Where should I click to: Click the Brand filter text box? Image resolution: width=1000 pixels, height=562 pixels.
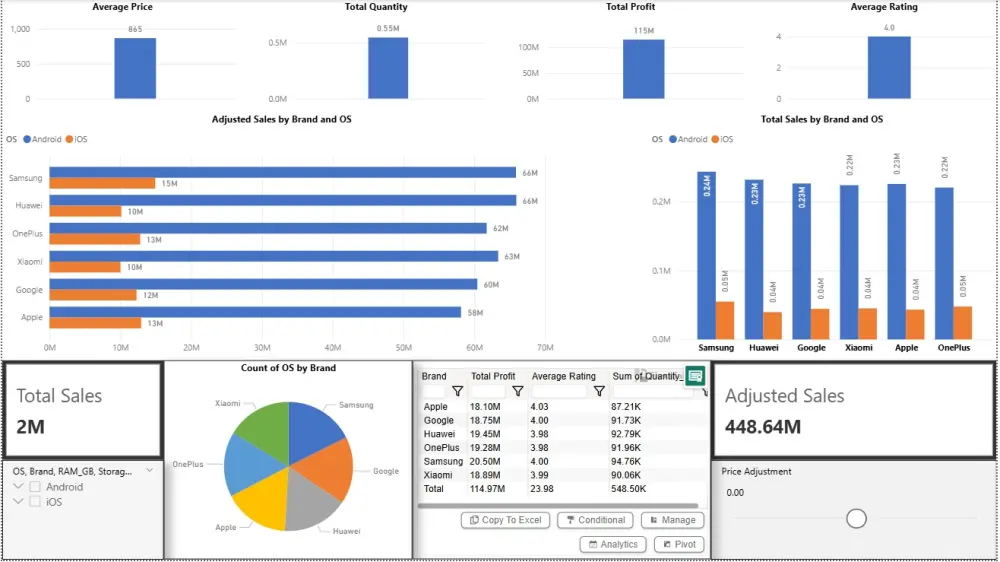click(x=435, y=391)
